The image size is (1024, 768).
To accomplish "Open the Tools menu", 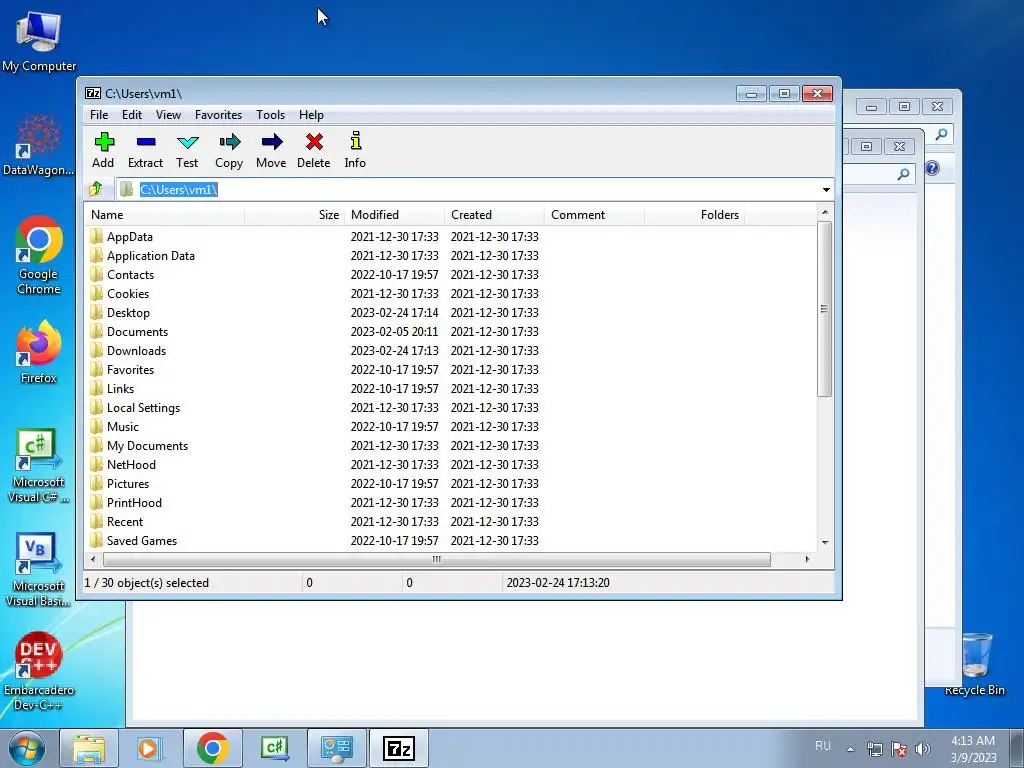I will [270, 115].
